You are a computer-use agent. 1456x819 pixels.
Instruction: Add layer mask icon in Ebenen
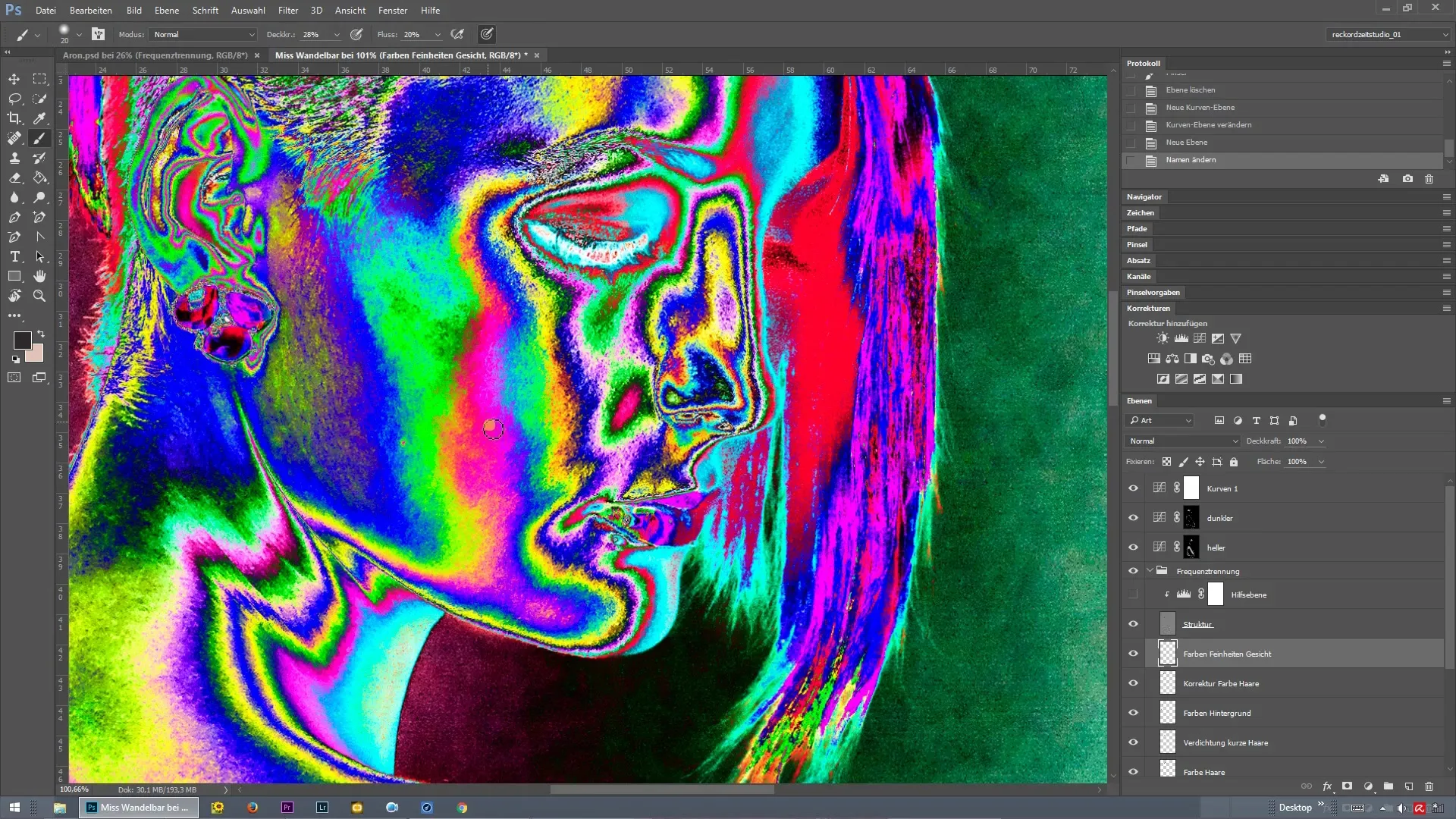1347,786
